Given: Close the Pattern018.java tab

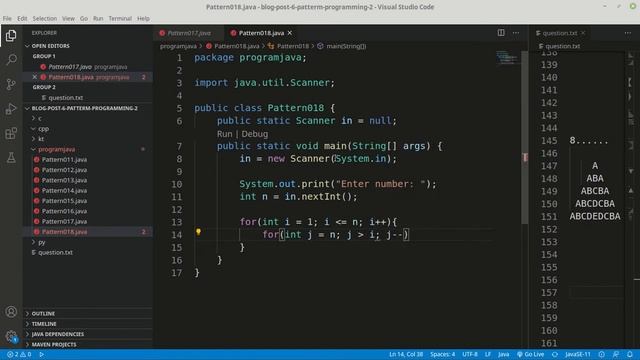Looking at the screenshot, I should (290, 33).
